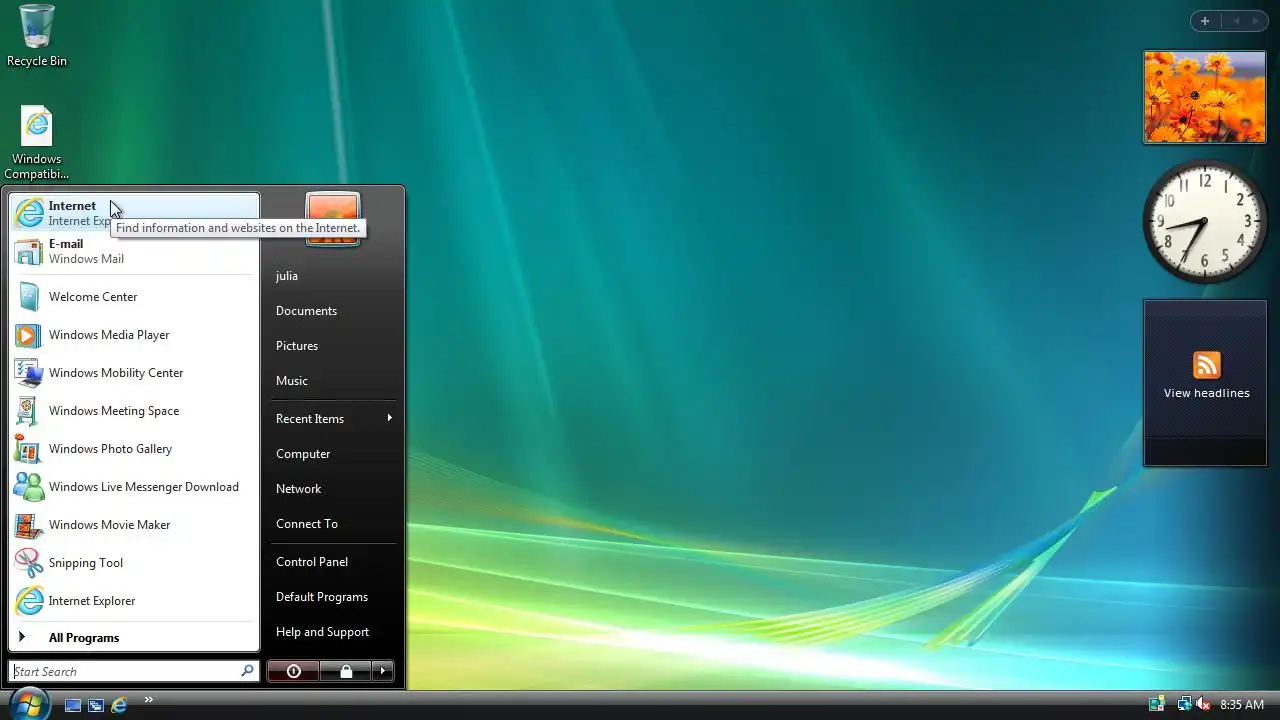Launch Internet Explorer from Quick Launch
The image size is (1280, 720).
pyautogui.click(x=119, y=705)
